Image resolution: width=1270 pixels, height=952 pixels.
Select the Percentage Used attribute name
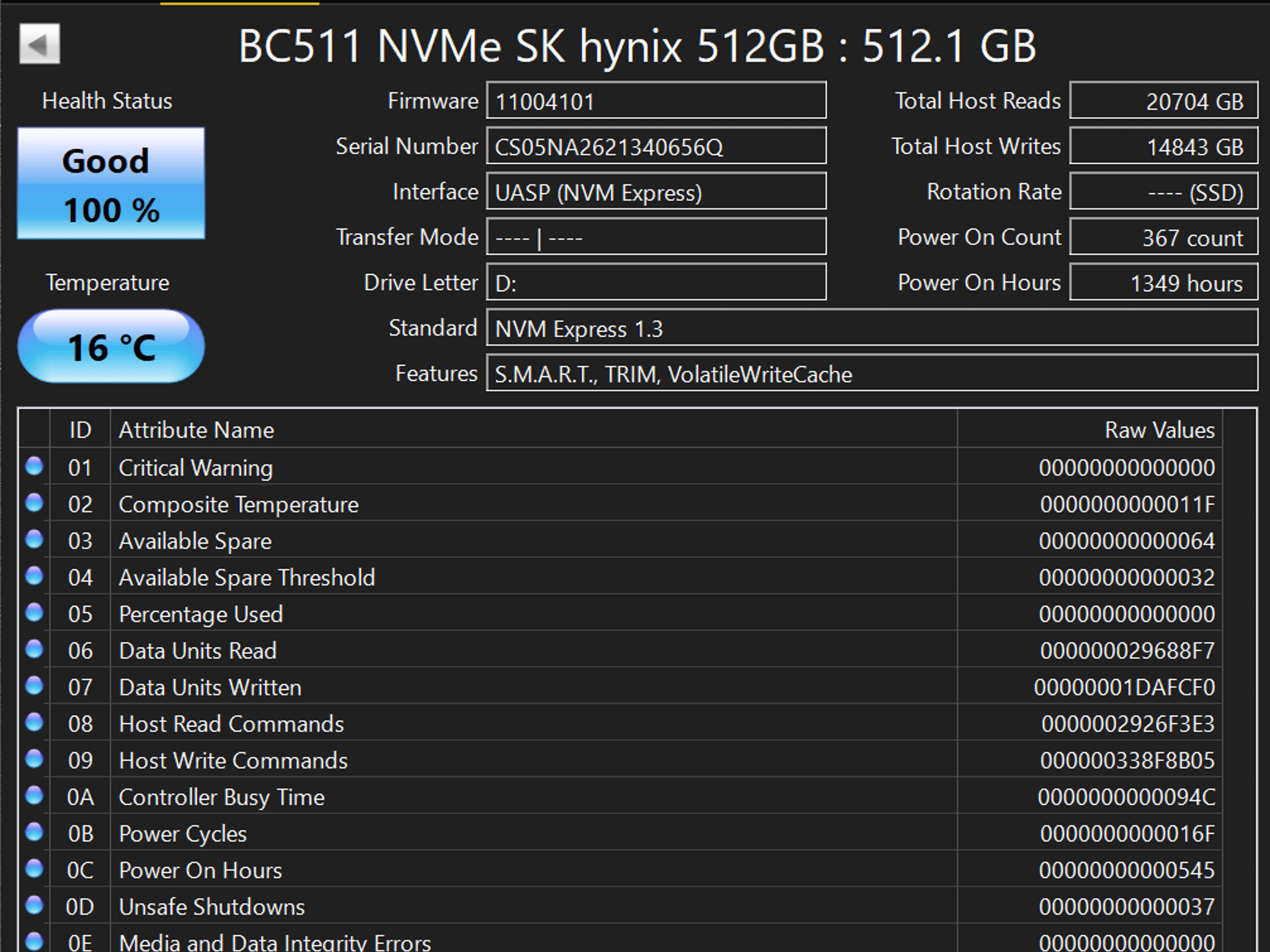201,614
